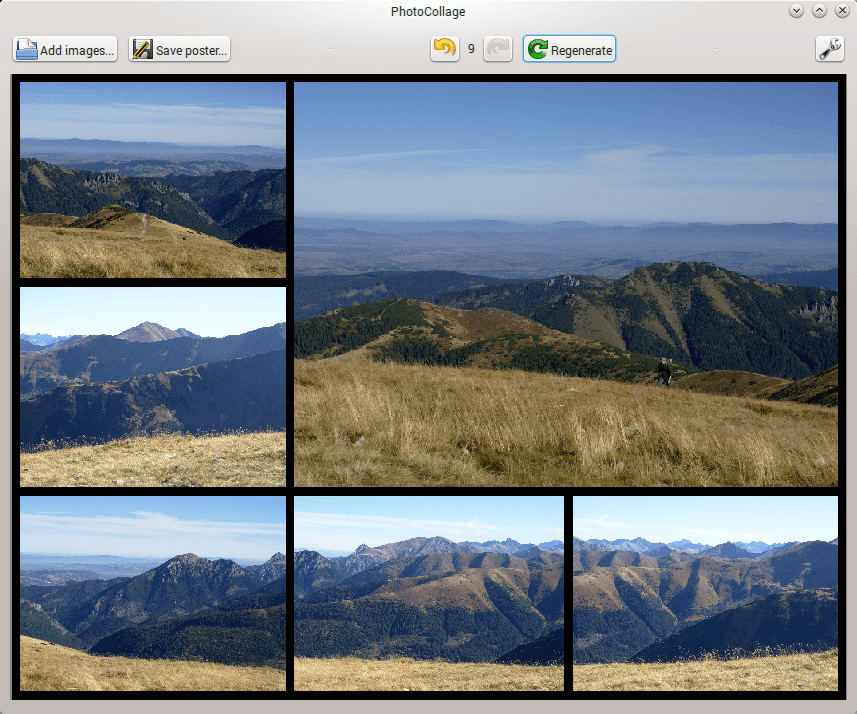857x714 pixels.
Task: Click the Add images button
Action: pos(65,49)
